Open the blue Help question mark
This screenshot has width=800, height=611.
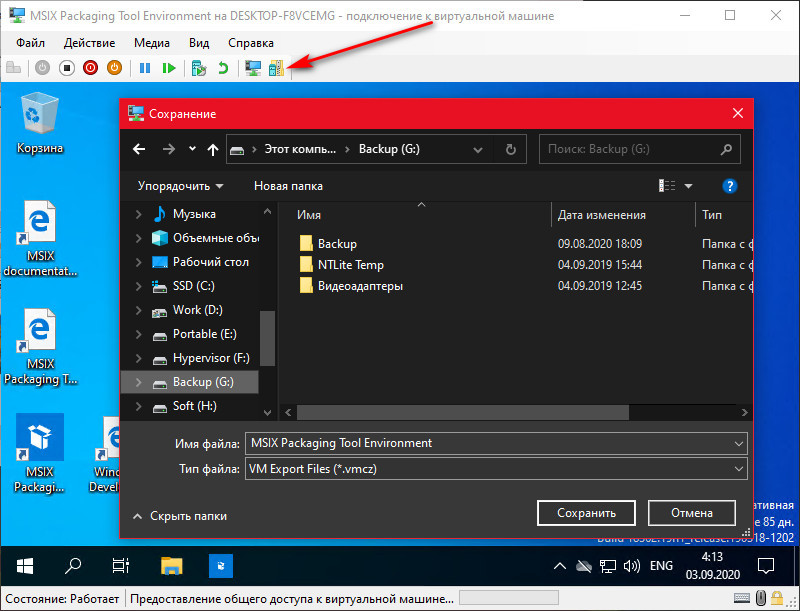[x=730, y=186]
